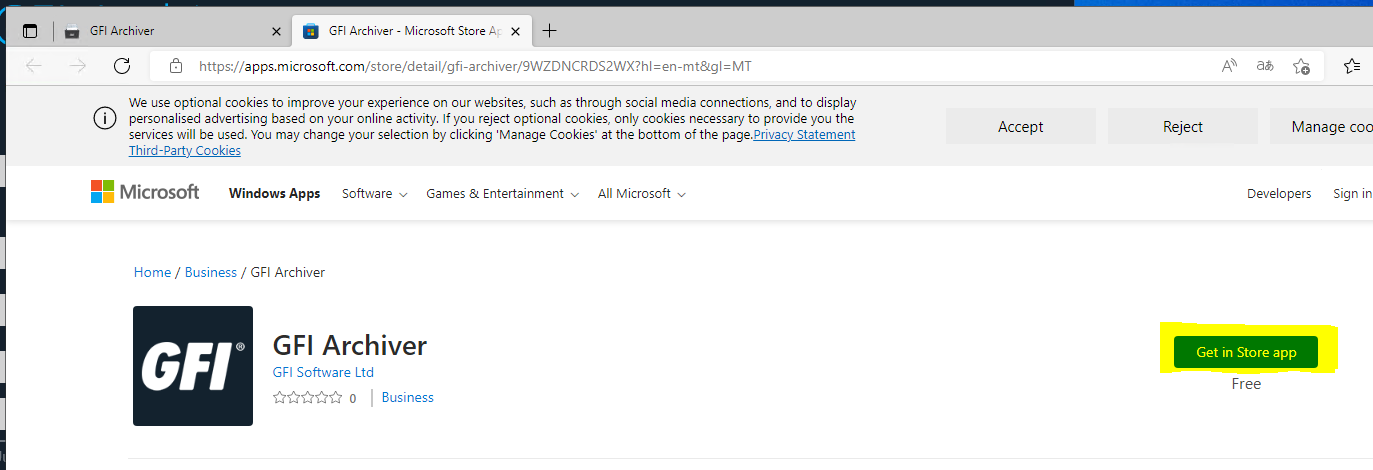Open the Business category link

tap(408, 397)
